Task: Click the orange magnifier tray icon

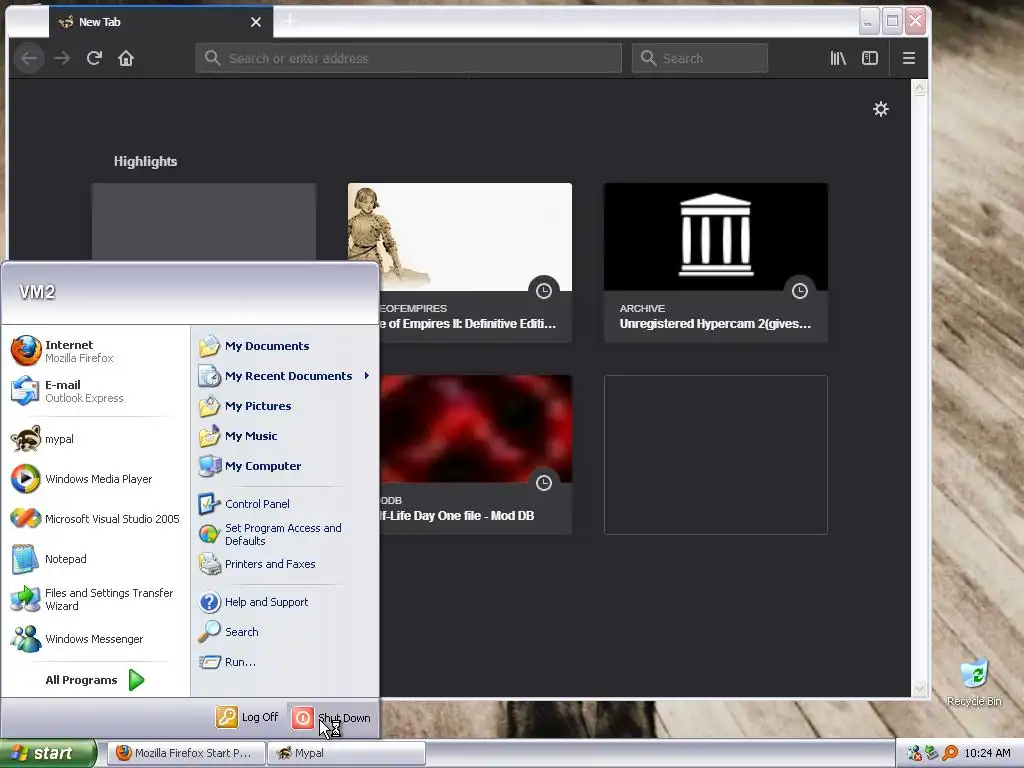Action: tap(950, 753)
